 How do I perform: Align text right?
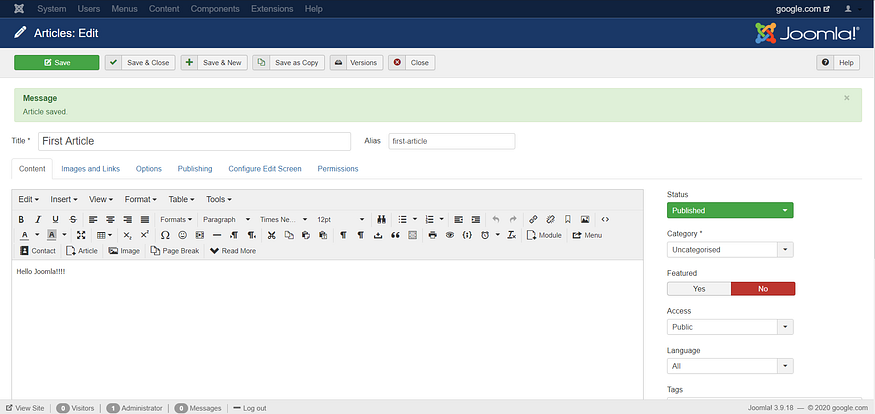click(x=128, y=219)
